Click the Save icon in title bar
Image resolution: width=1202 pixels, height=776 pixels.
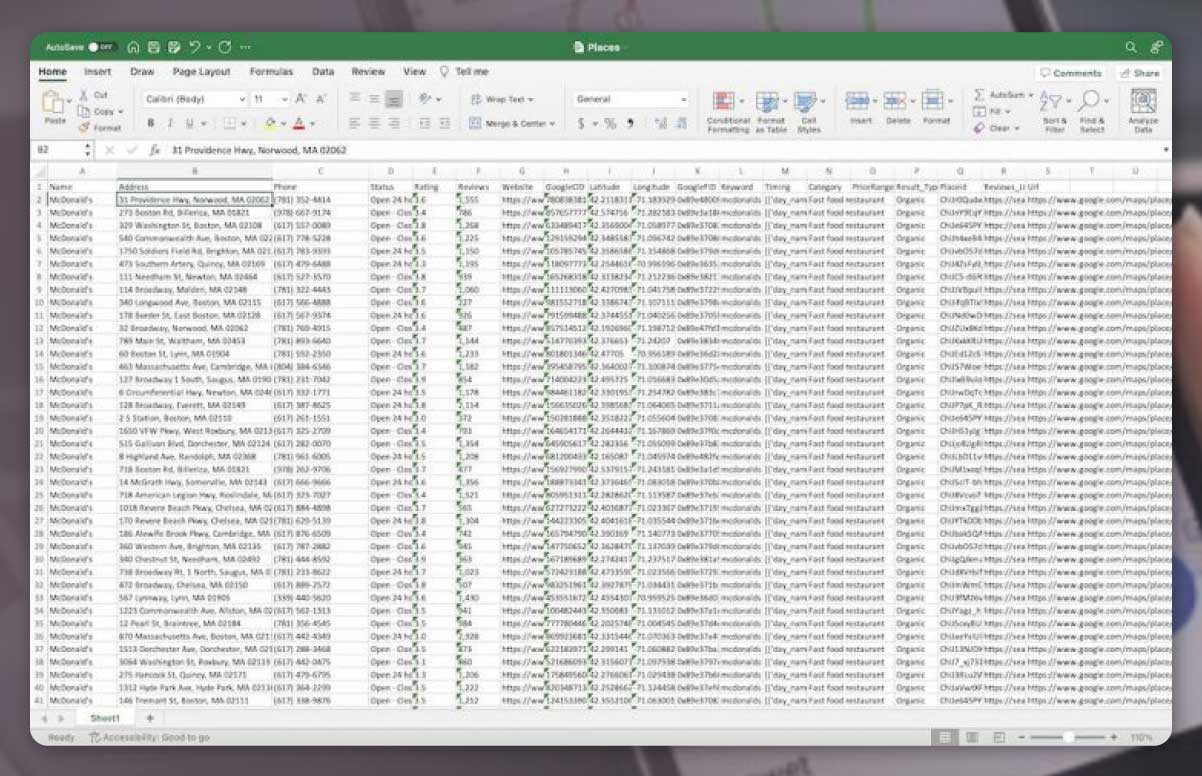click(x=154, y=47)
